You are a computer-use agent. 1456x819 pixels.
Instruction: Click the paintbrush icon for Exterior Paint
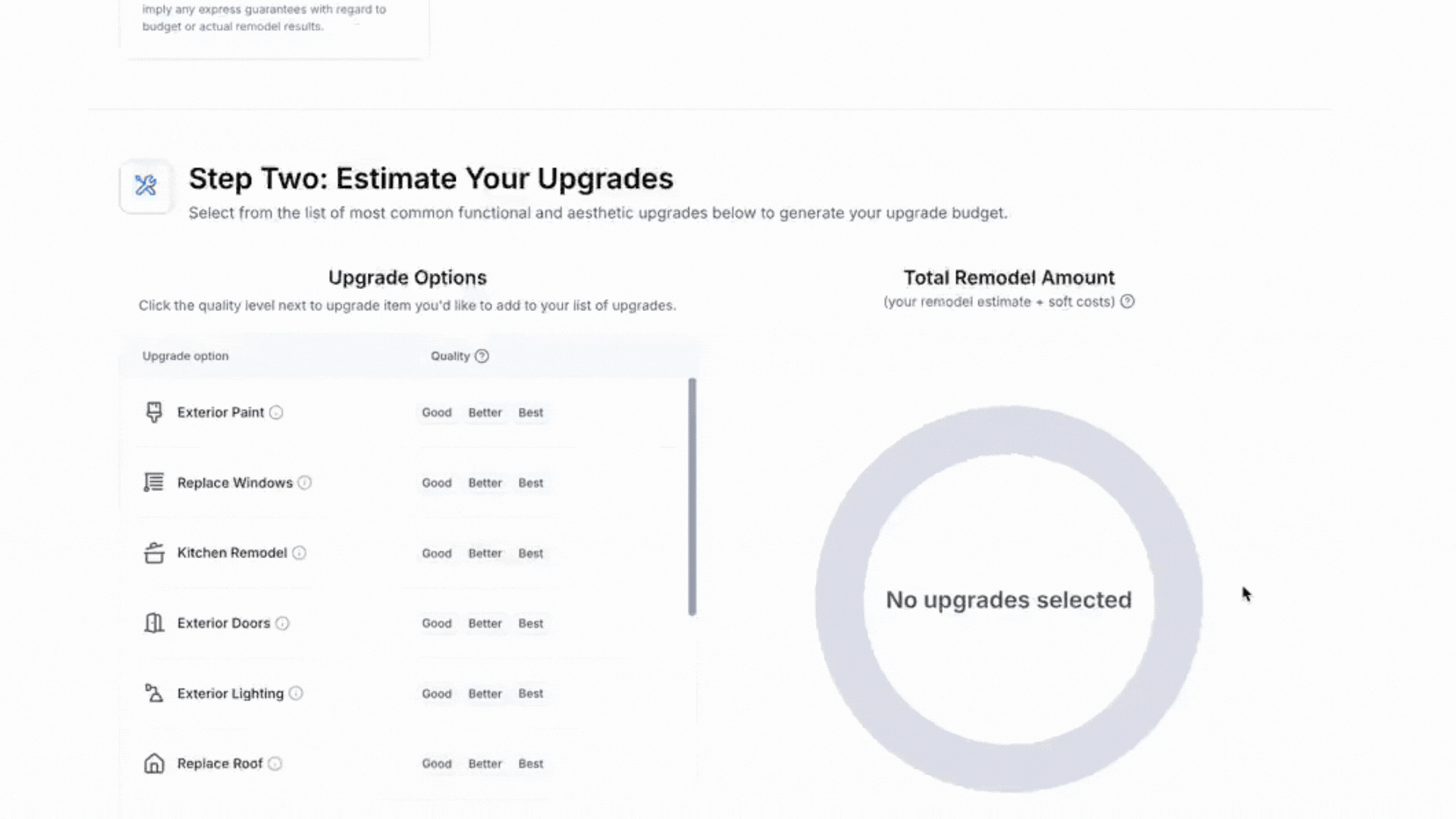pos(154,412)
